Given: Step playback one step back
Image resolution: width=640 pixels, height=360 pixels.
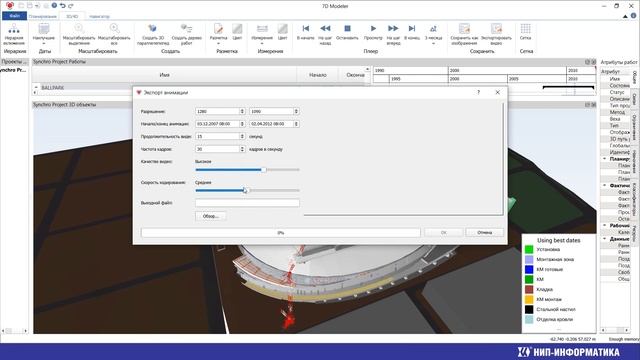Looking at the screenshot, I should (325, 34).
